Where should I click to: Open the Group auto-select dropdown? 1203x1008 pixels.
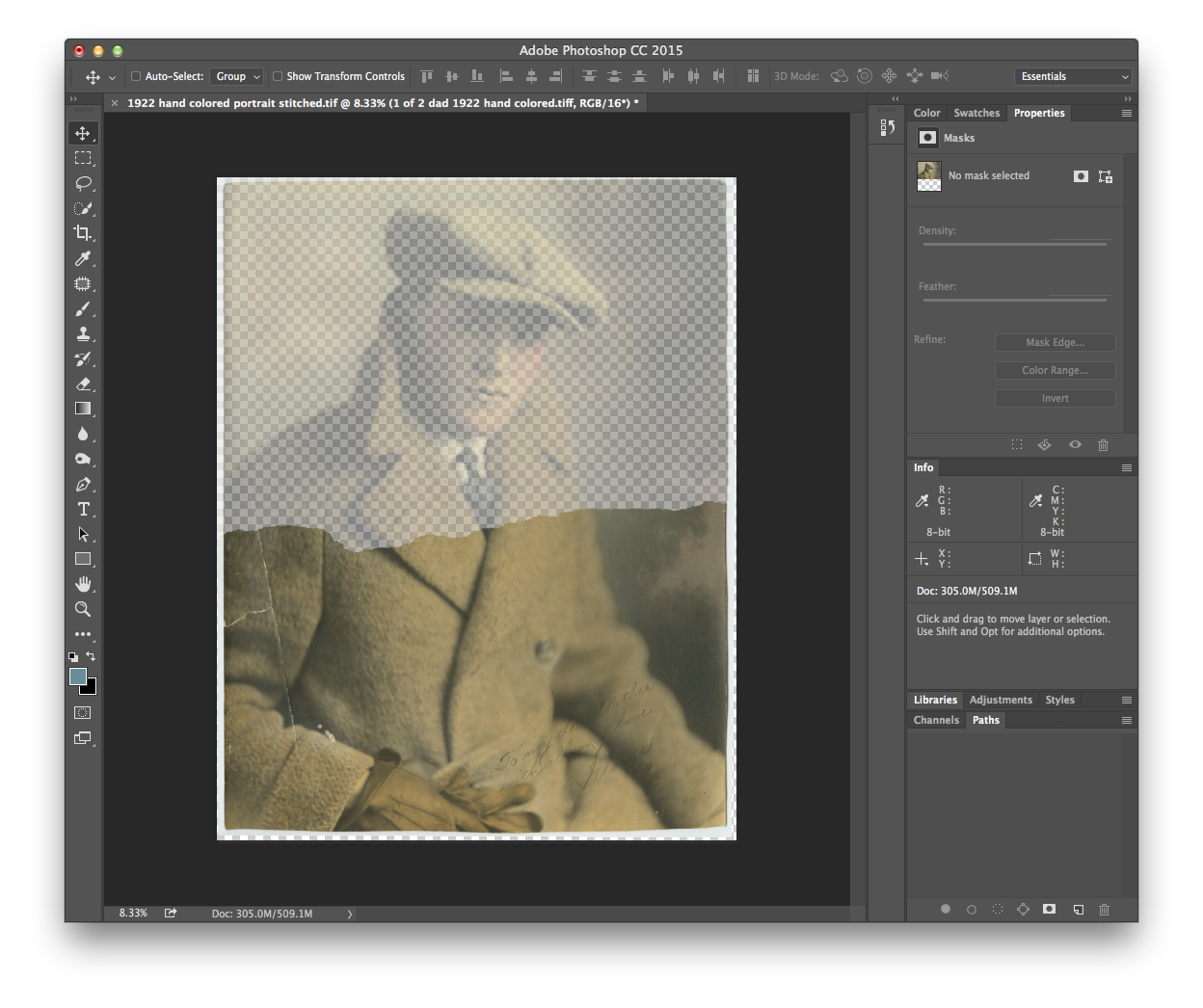coord(237,76)
